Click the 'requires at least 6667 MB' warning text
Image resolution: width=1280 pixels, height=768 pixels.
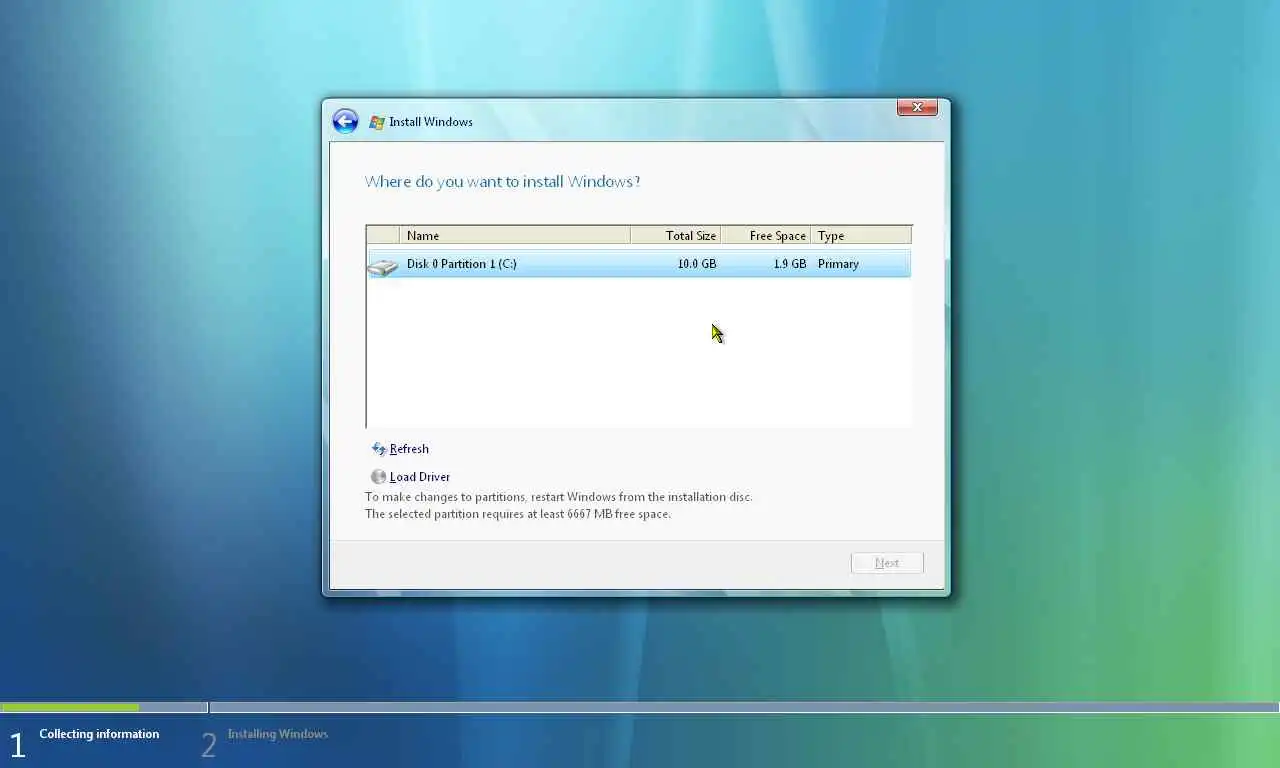518,514
